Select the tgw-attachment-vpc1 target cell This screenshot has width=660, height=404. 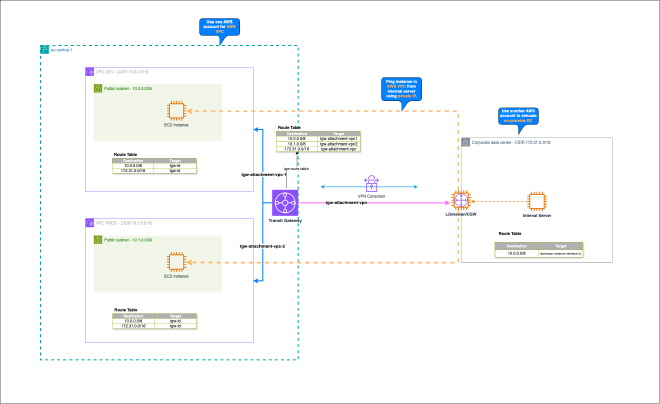click(x=339, y=138)
